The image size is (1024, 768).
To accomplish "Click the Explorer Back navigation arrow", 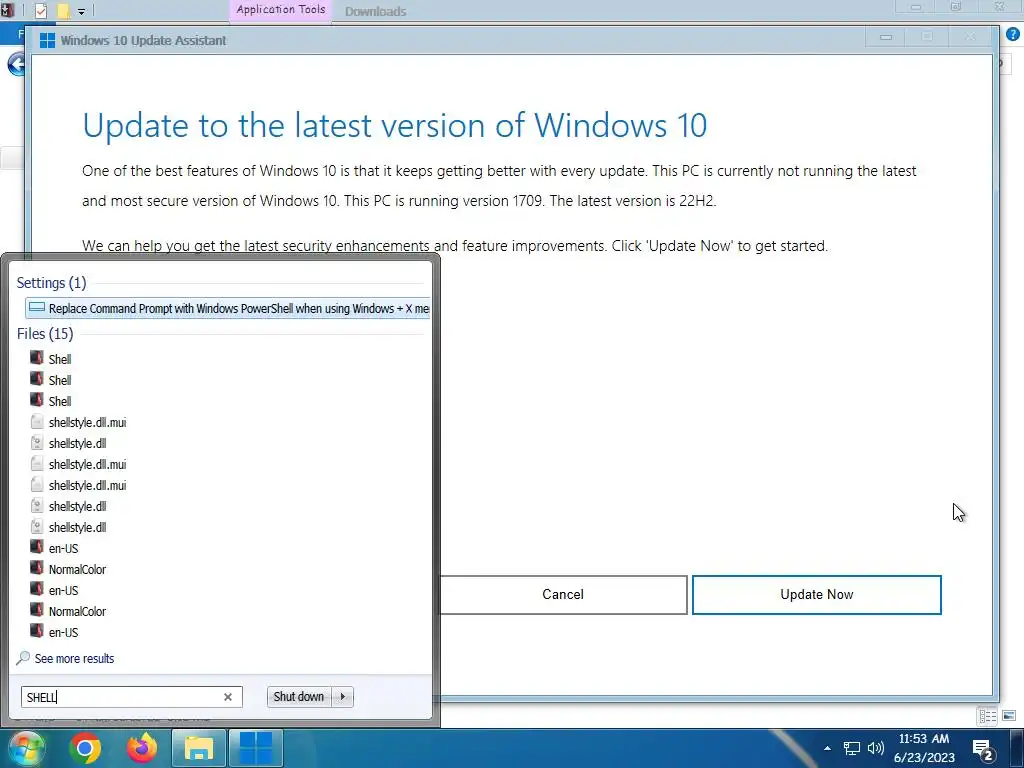I will [x=14, y=65].
